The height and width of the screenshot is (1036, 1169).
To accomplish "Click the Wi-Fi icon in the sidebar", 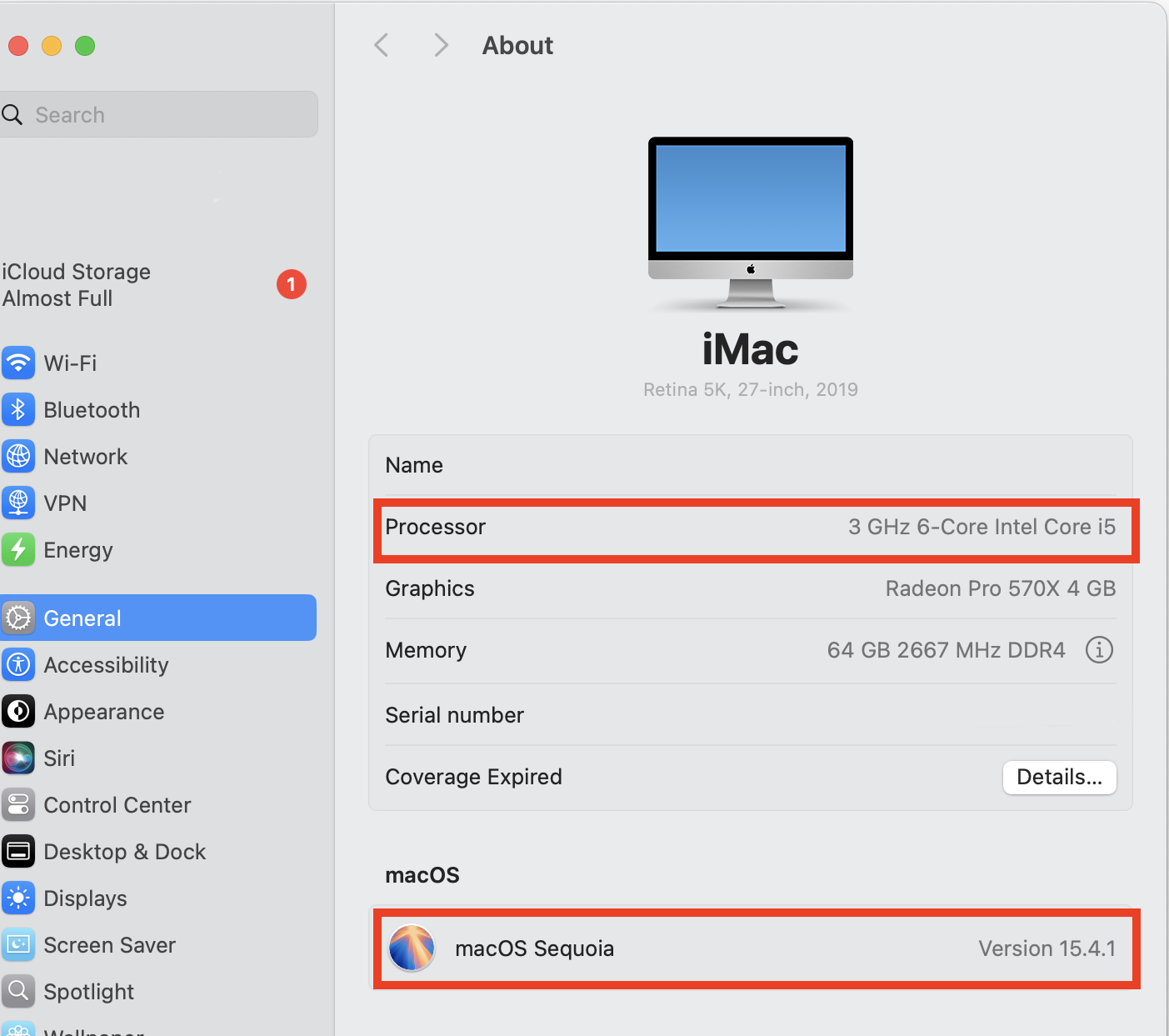I will tap(18, 363).
